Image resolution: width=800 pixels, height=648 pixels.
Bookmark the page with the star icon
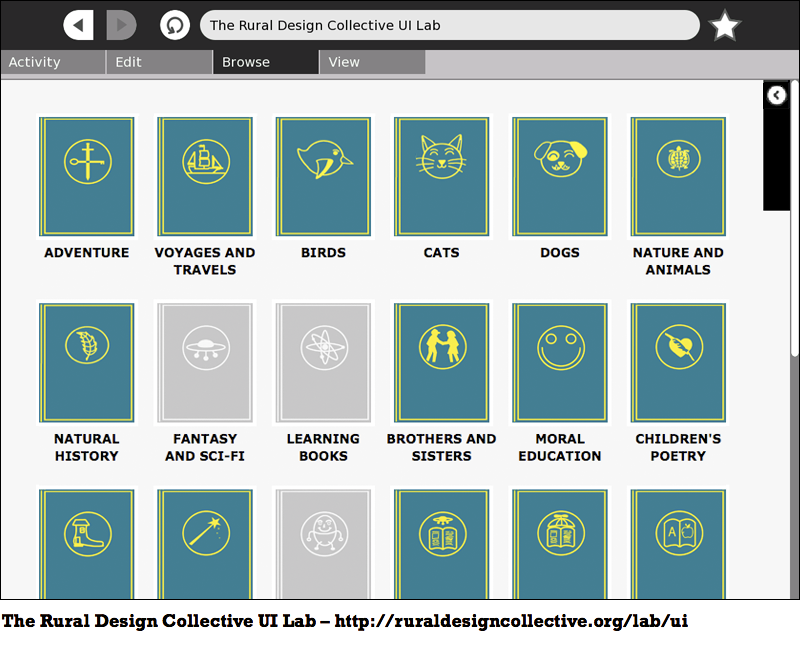(725, 25)
